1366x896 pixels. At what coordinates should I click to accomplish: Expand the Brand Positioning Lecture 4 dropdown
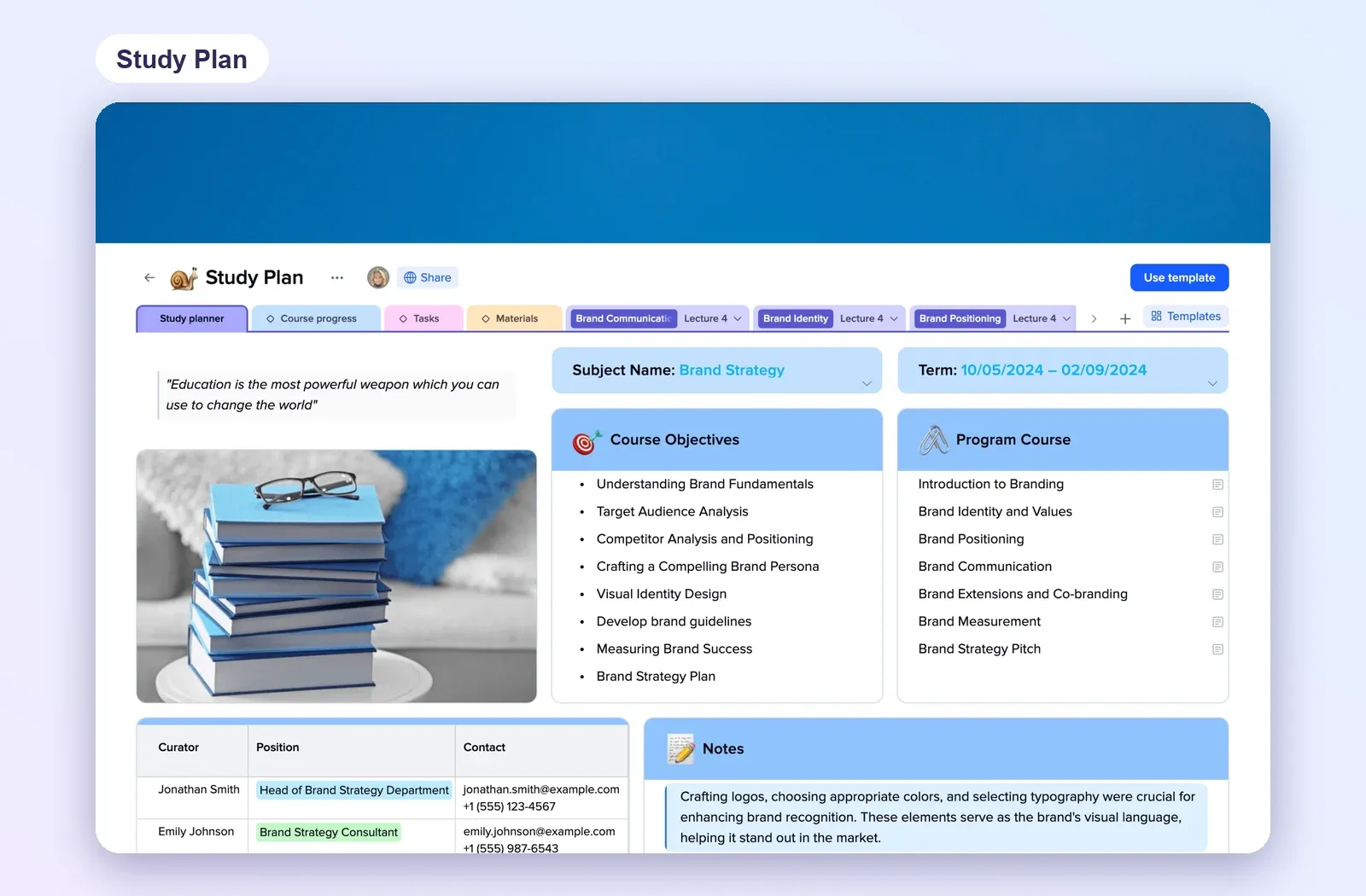(1066, 318)
